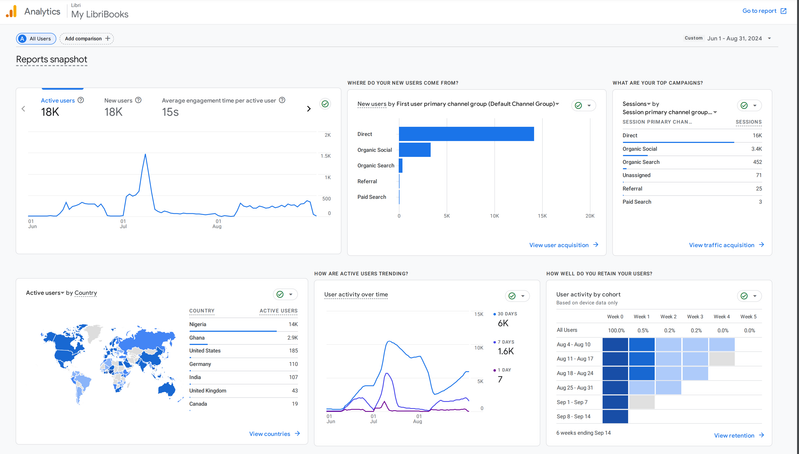Open View retention link
This screenshot has height=454, width=799.
tap(739, 436)
